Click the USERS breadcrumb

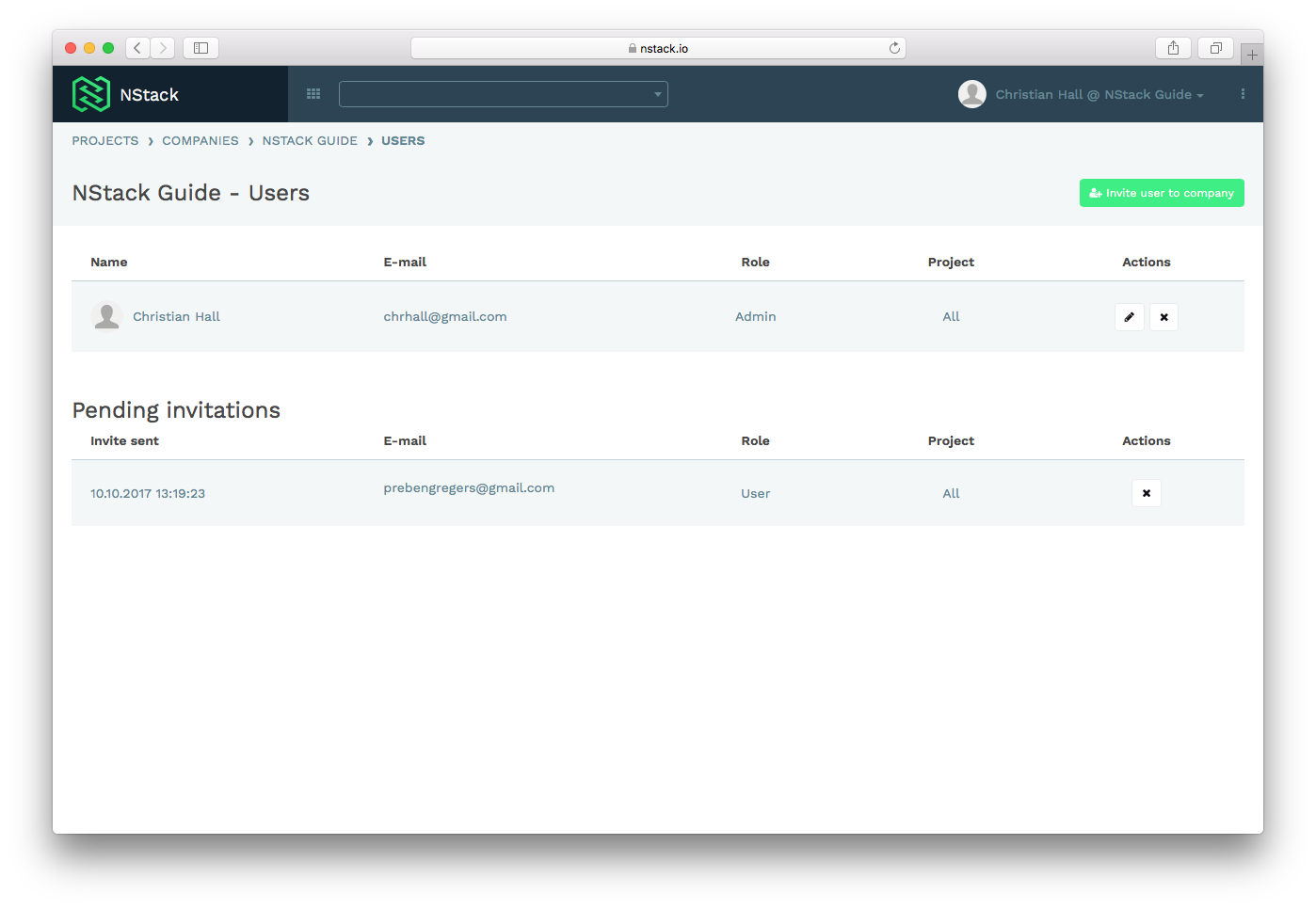[x=403, y=141]
